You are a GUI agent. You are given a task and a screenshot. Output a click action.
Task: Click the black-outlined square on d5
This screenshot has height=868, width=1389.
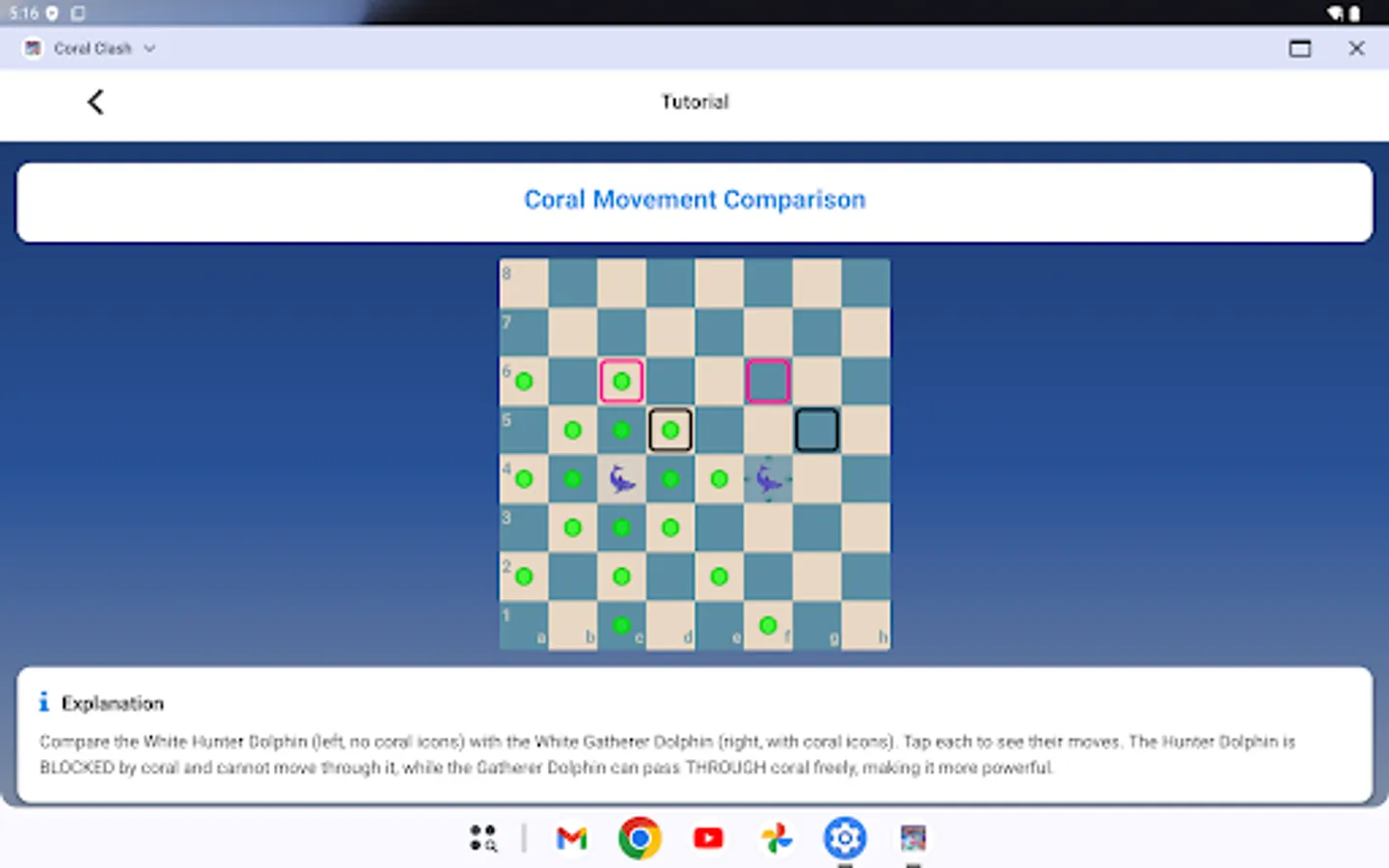pyautogui.click(x=670, y=429)
